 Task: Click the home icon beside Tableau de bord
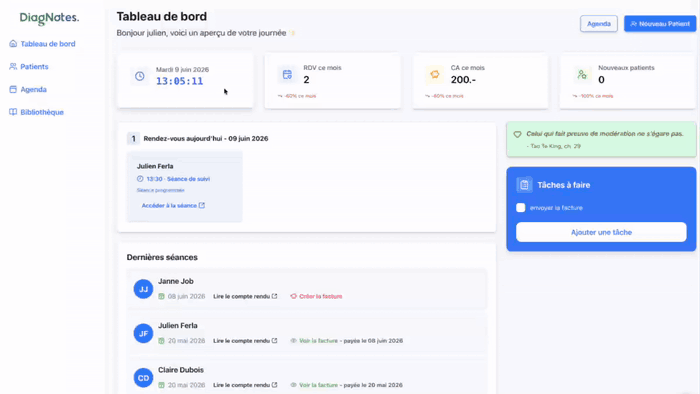[x=13, y=44]
